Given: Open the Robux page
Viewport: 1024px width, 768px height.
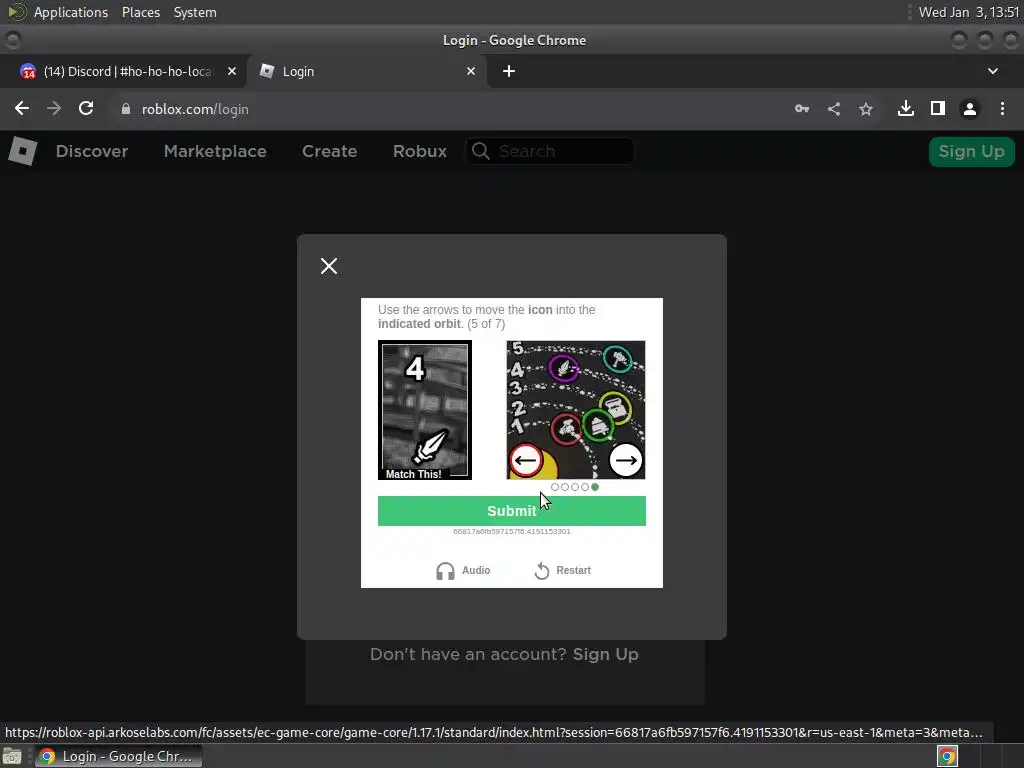Looking at the screenshot, I should click(420, 152).
